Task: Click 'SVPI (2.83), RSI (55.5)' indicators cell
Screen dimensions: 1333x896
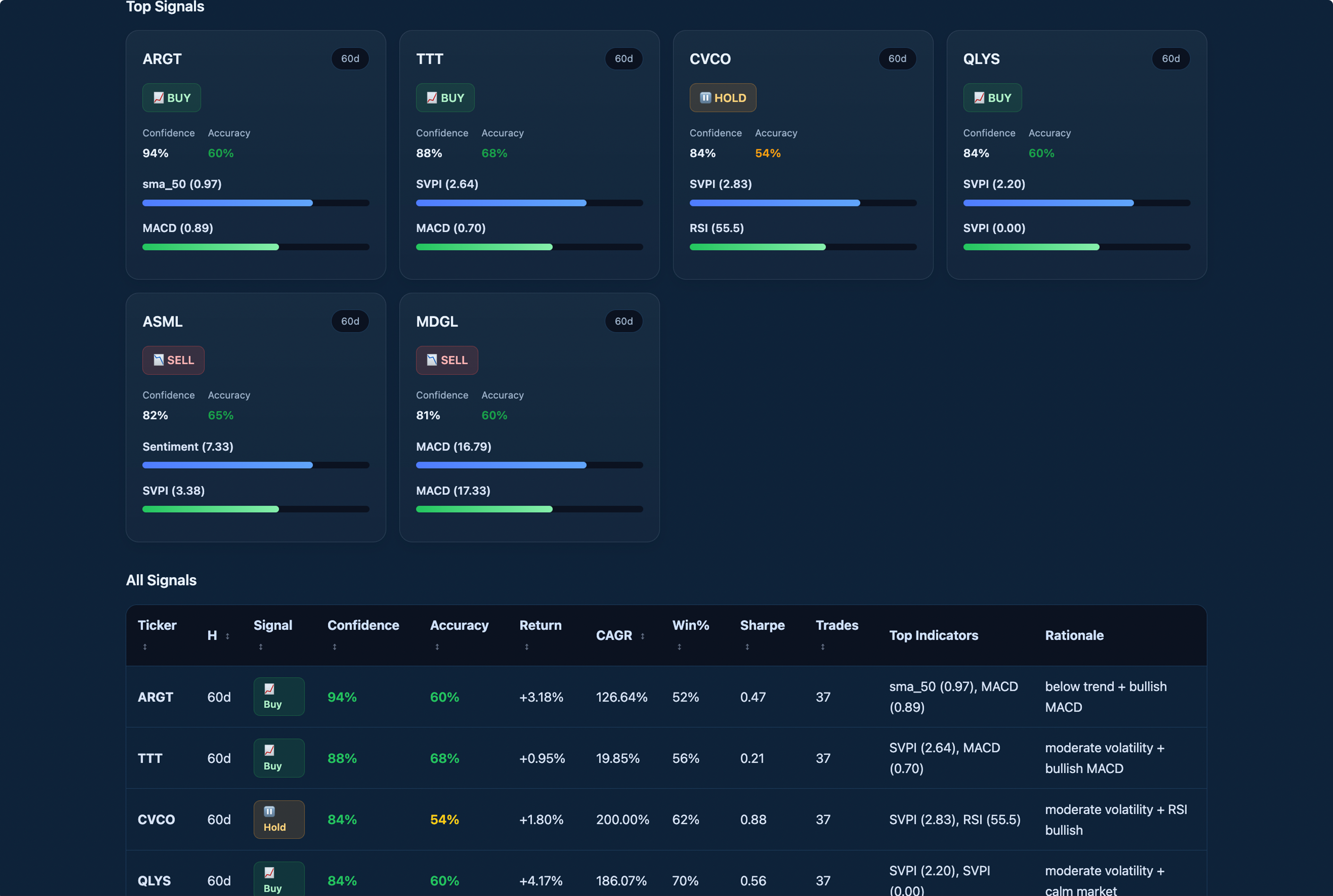Action: click(x=955, y=820)
